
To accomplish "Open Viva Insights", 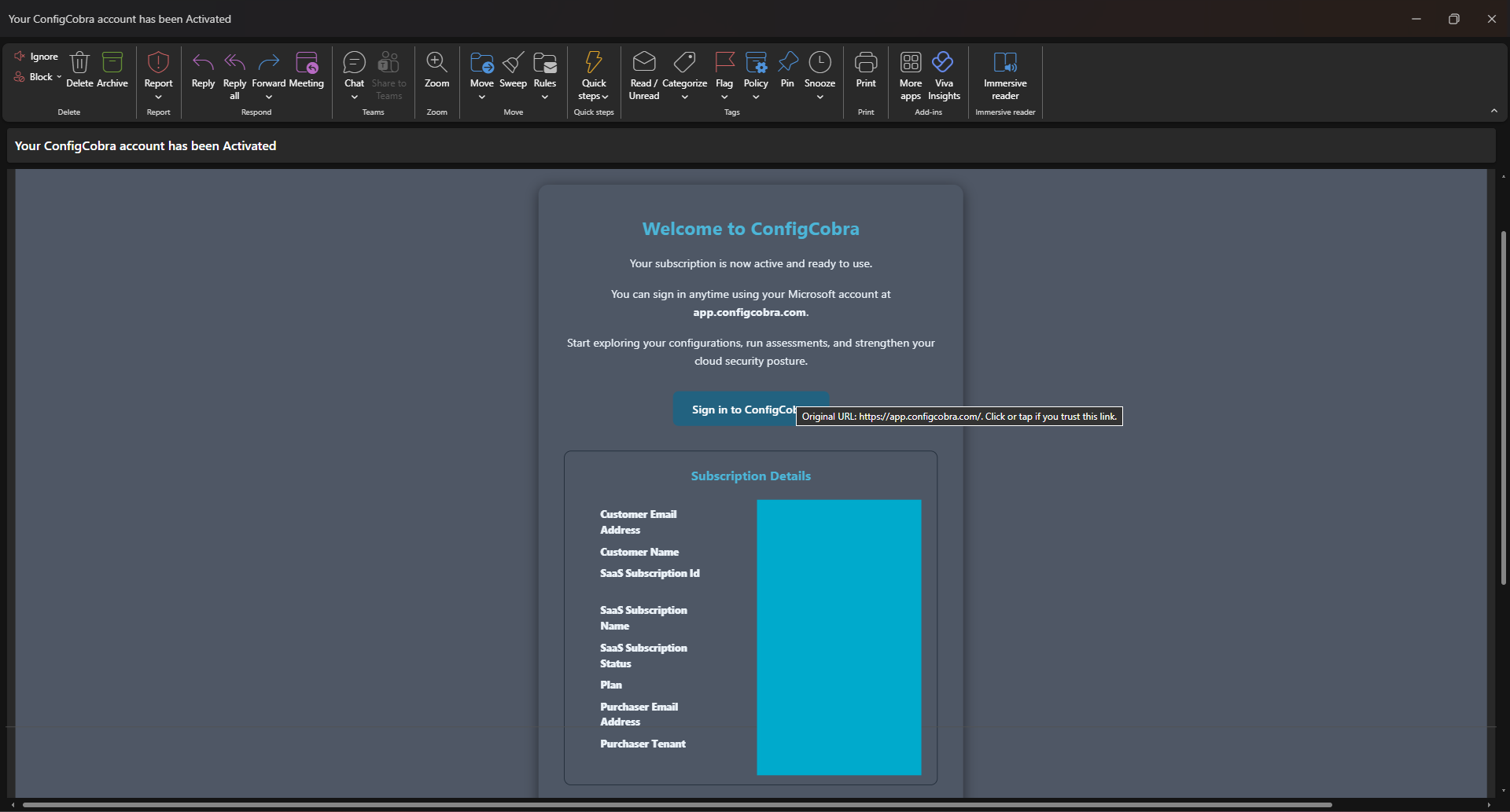I will [x=944, y=75].
